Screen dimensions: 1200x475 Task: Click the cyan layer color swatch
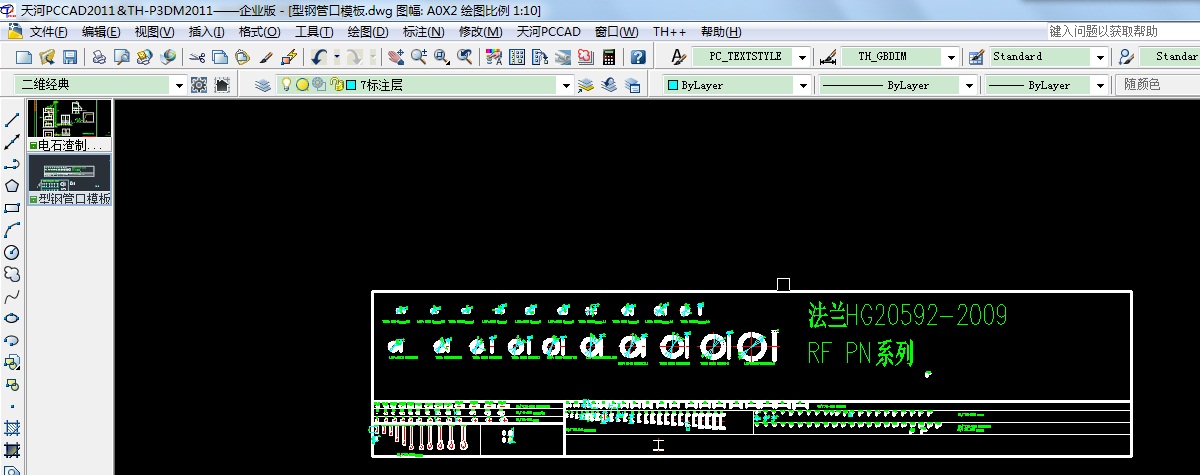click(x=352, y=86)
